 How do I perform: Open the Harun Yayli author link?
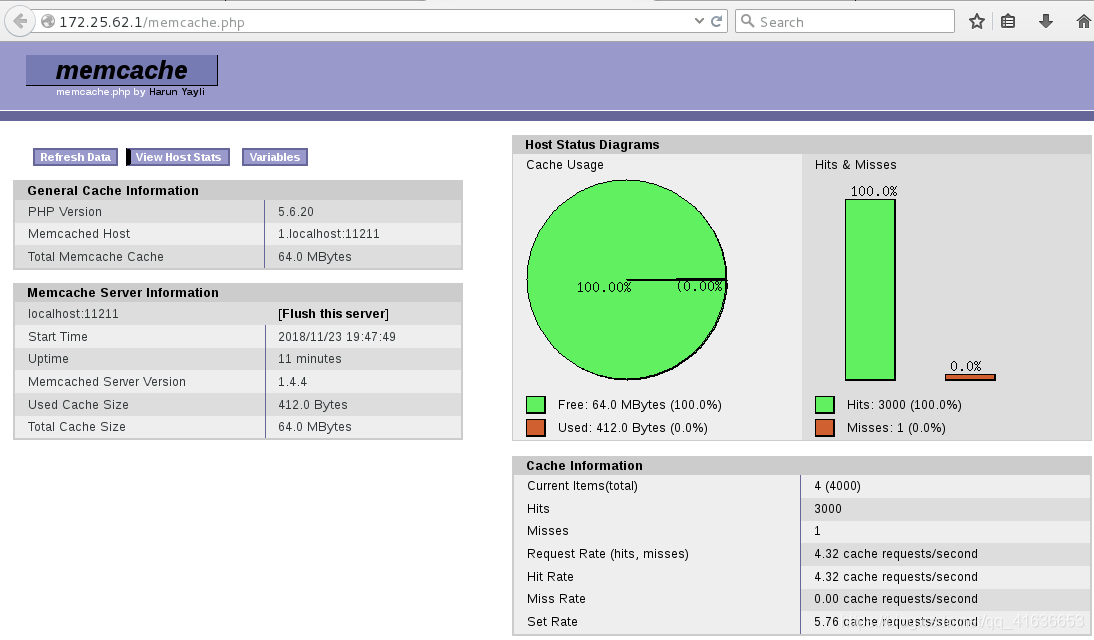coord(177,91)
